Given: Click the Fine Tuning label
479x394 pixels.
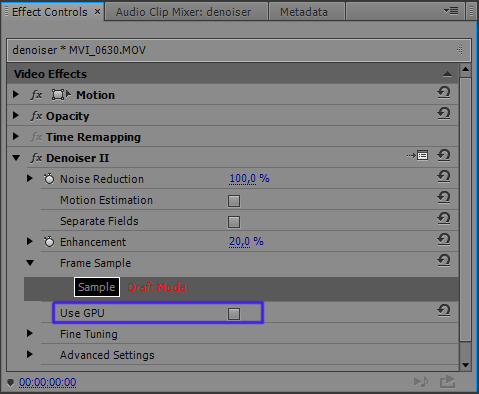Looking at the screenshot, I should [x=89, y=334].
